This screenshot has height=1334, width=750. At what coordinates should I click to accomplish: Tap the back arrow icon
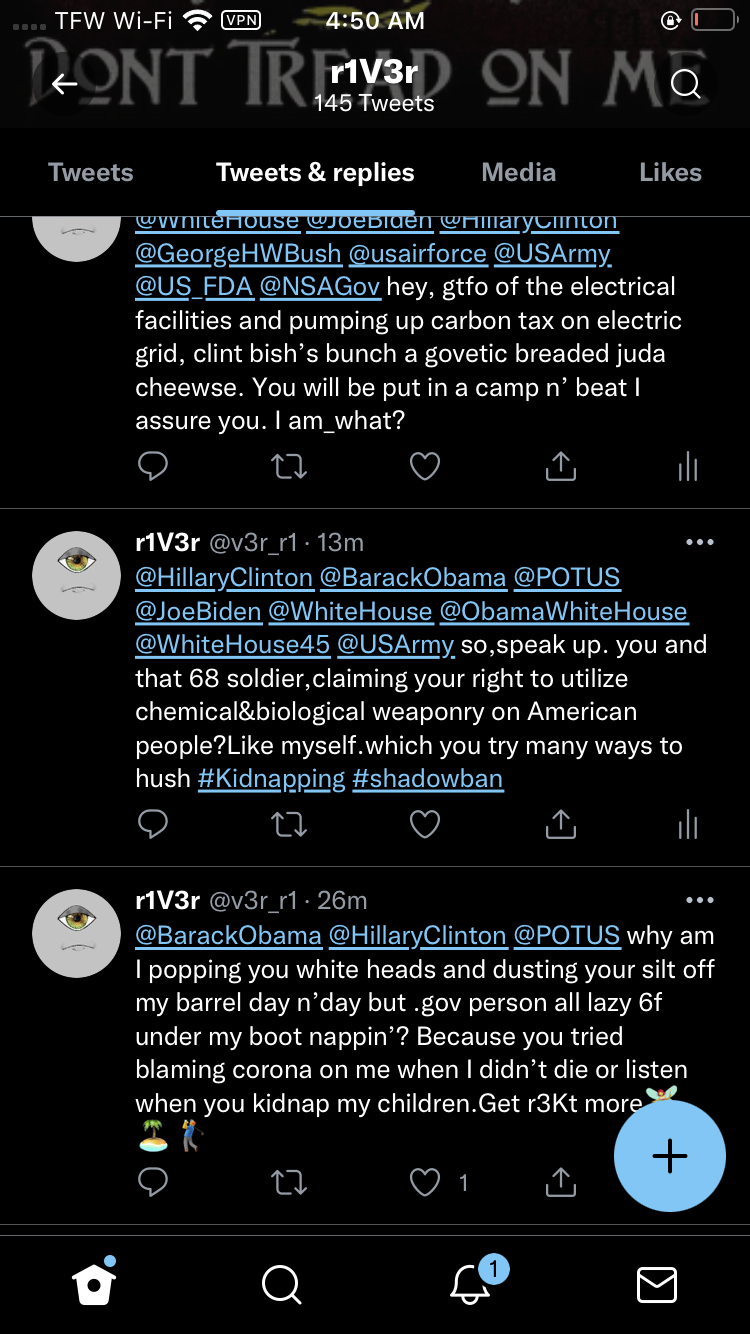[x=65, y=85]
